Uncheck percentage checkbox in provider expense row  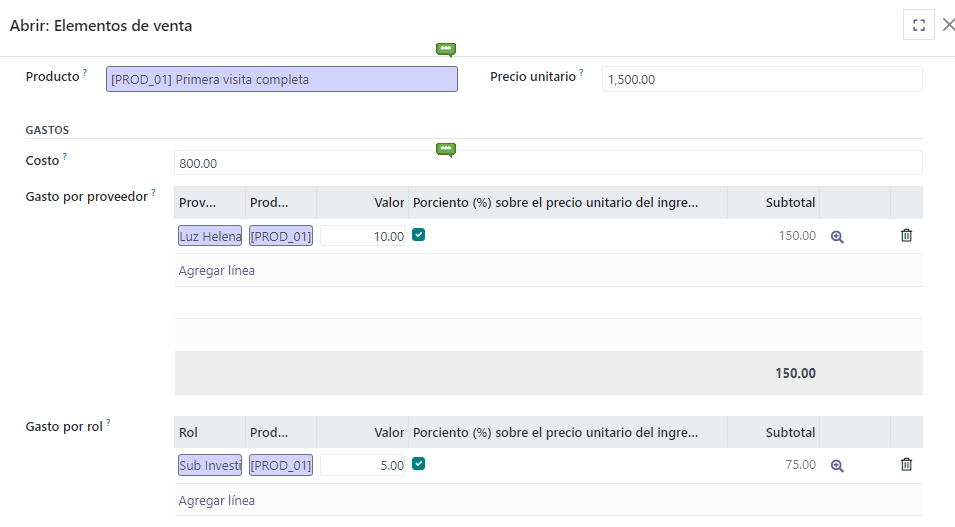coord(419,235)
